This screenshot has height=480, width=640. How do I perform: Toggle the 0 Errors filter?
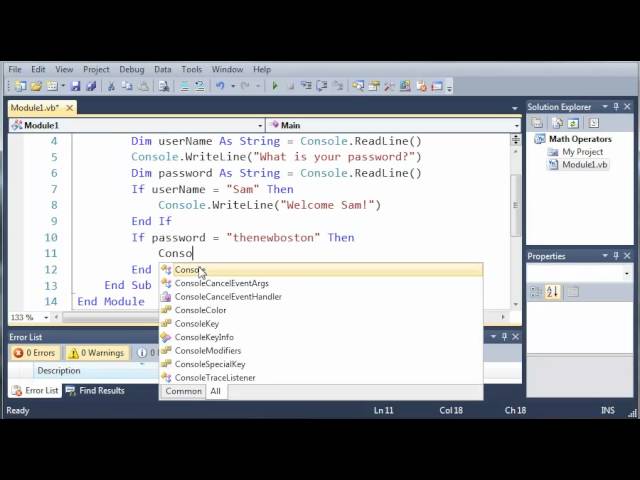34,353
